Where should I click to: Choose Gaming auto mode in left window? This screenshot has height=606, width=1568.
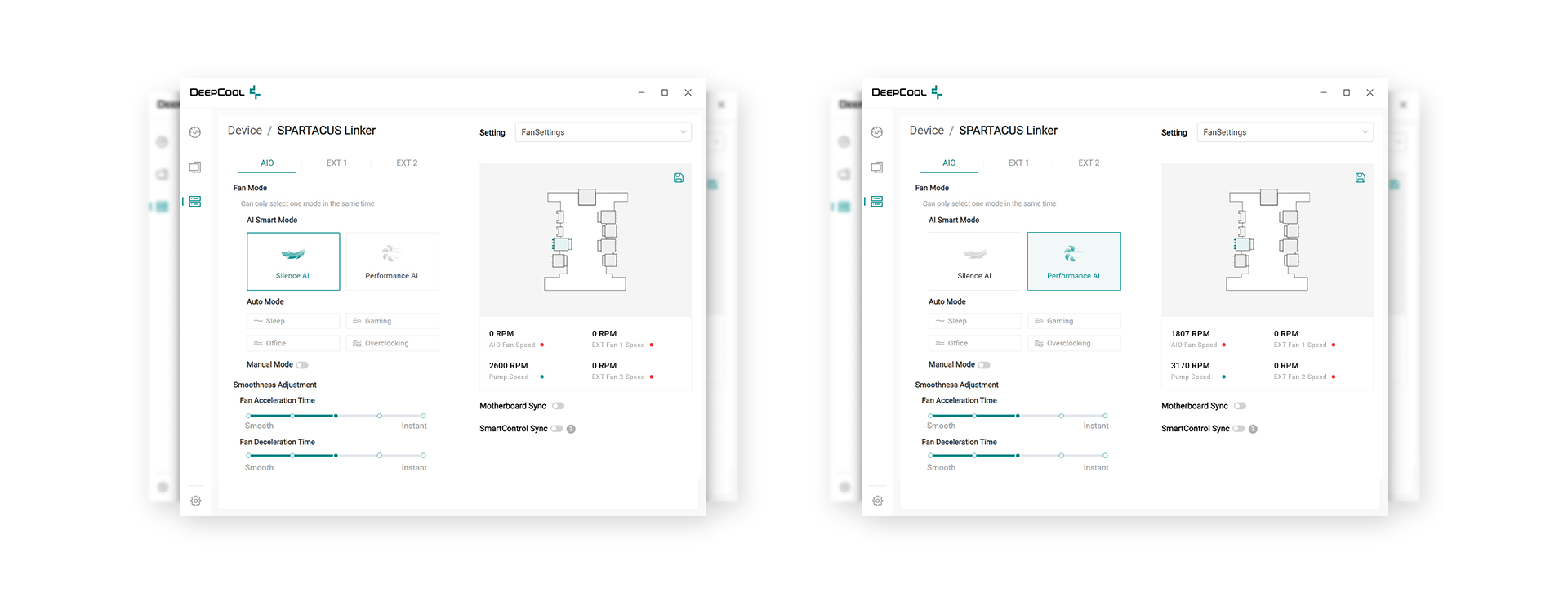(x=392, y=322)
